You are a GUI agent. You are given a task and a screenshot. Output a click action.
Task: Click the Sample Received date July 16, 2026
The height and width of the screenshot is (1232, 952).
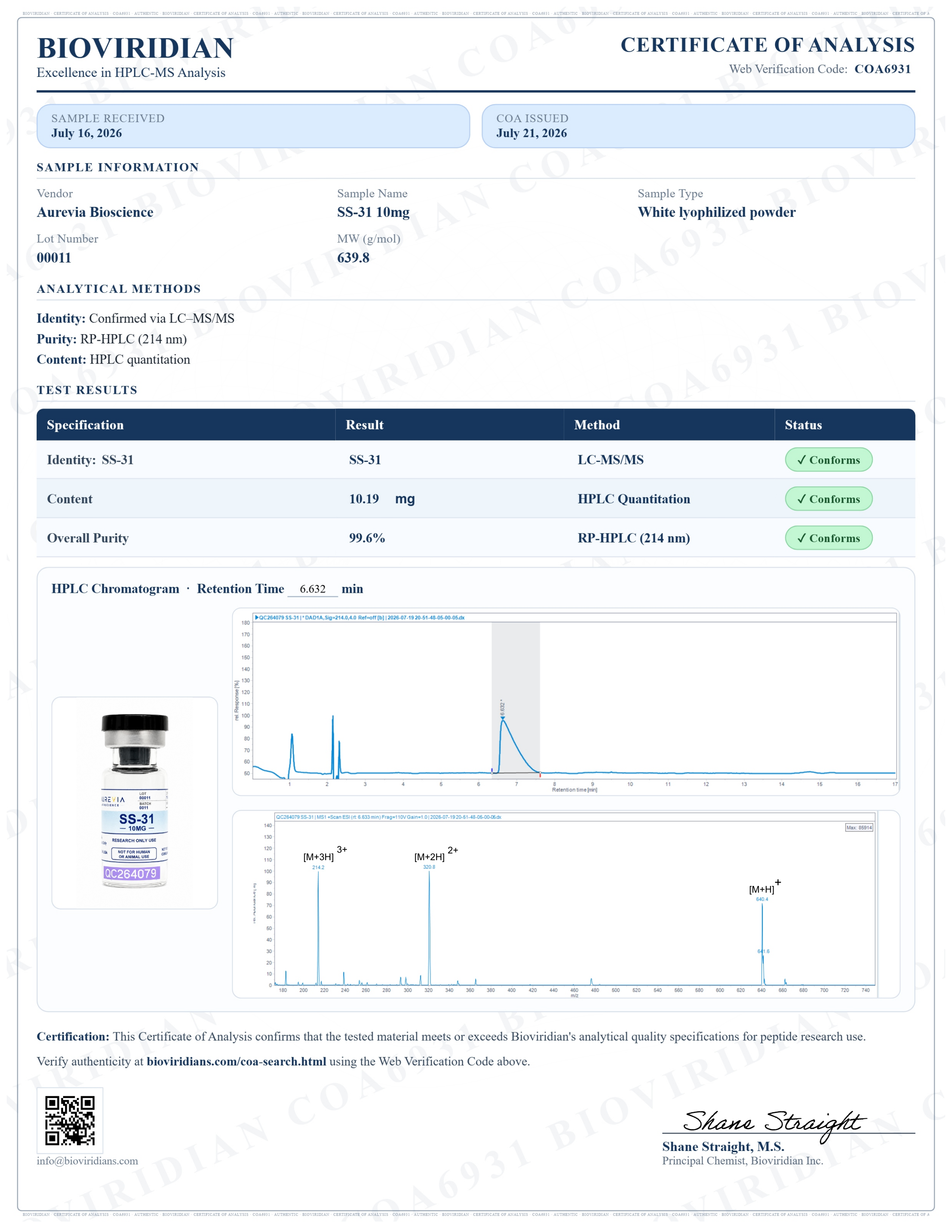coord(87,133)
